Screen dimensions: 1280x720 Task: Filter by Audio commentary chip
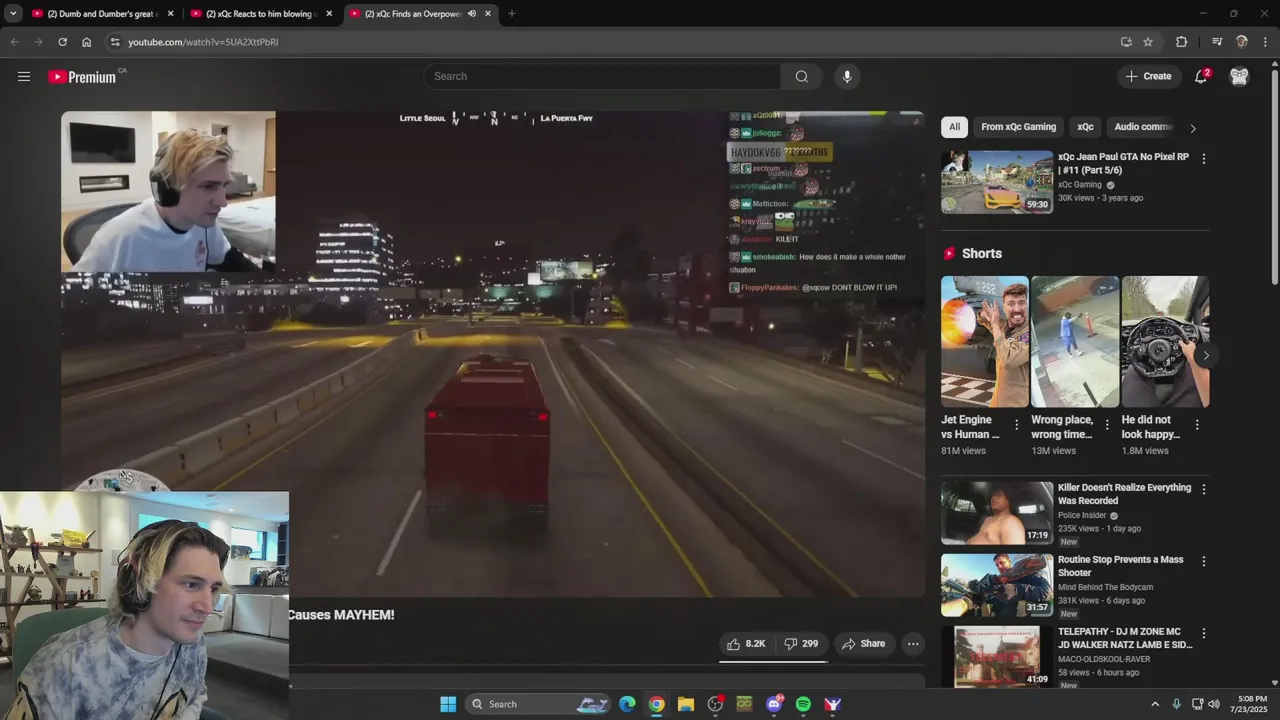tap(1142, 127)
